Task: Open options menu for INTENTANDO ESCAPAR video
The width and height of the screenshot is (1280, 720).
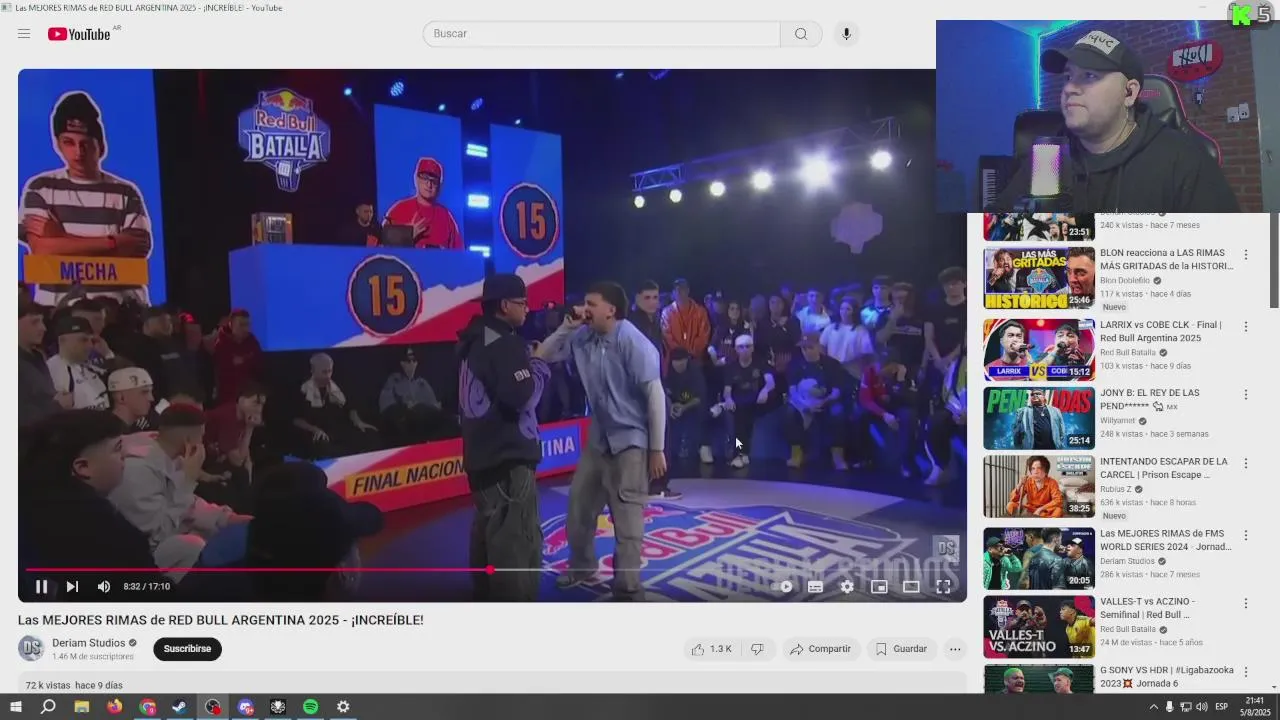Action: [x=1246, y=463]
